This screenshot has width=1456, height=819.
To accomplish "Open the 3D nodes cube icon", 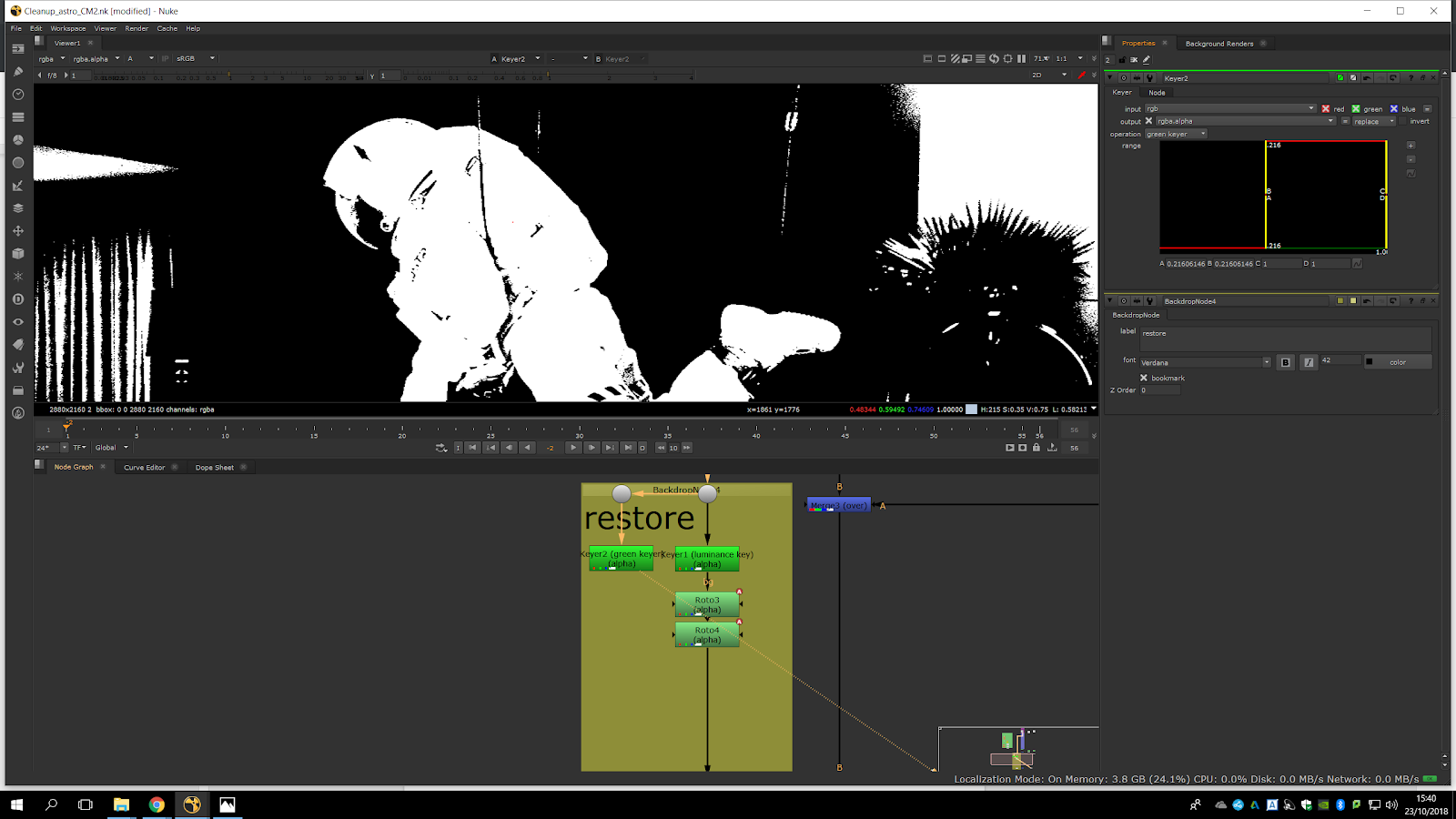I will tap(17, 254).
